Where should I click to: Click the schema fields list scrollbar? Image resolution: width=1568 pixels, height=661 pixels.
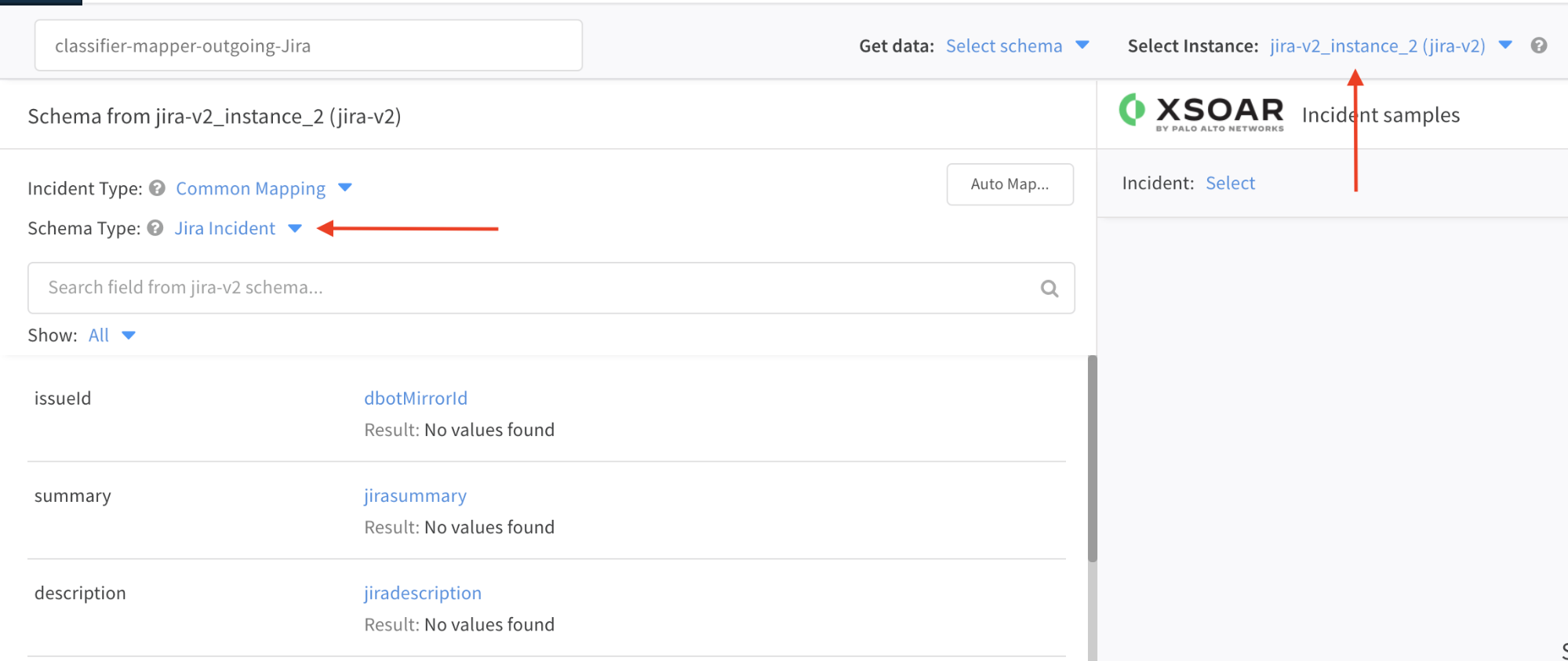coord(1091,459)
